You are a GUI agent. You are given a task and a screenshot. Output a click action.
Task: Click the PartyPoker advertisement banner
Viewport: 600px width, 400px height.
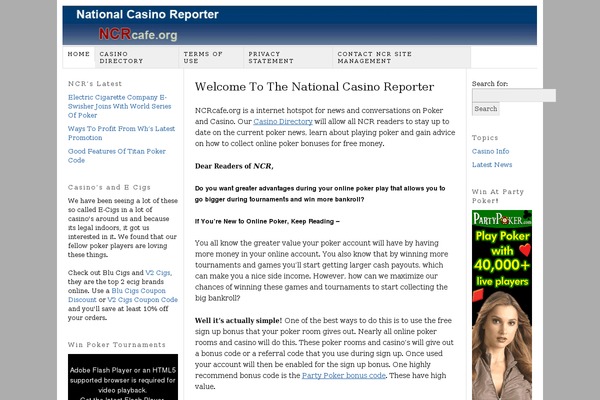pyautogui.click(x=502, y=305)
